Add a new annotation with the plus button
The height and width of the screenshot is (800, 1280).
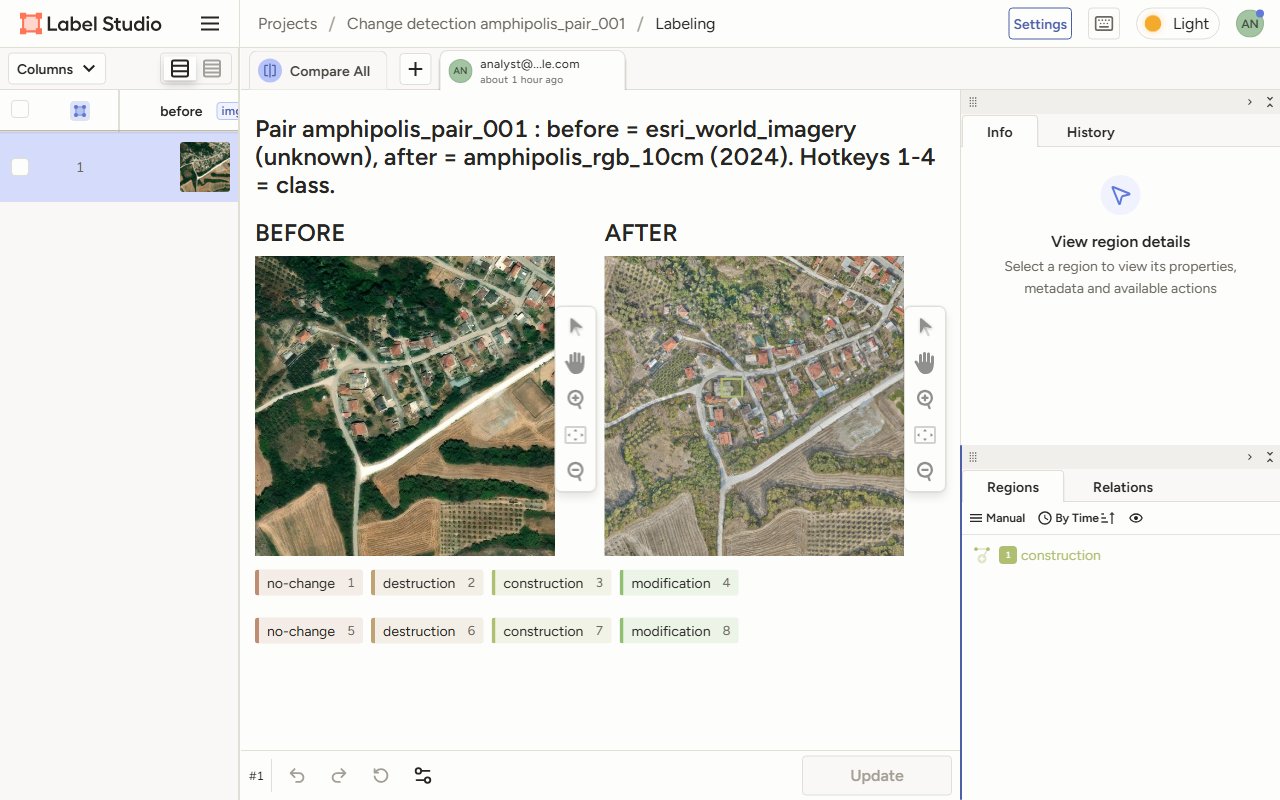pos(416,70)
